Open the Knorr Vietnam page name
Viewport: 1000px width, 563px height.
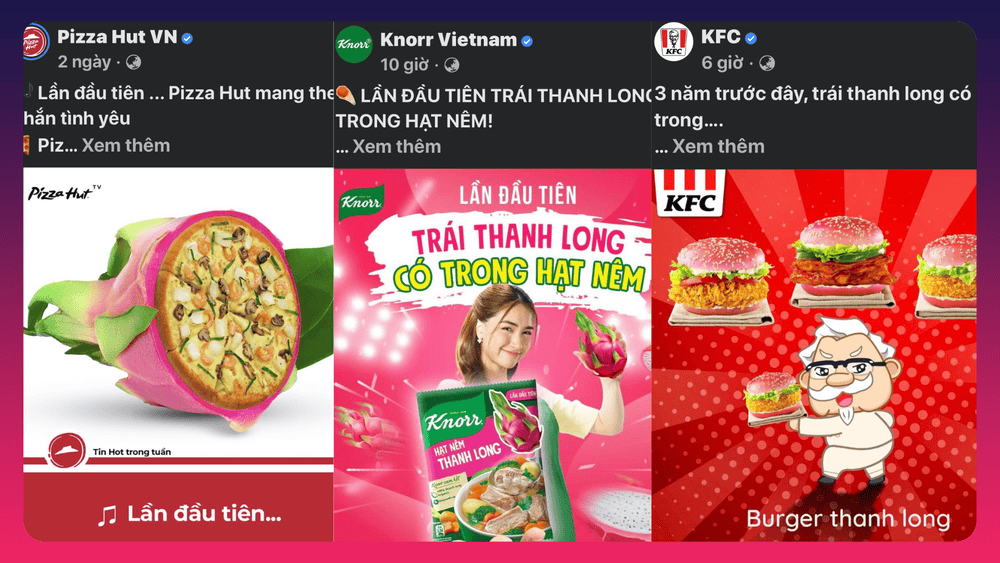(x=448, y=40)
